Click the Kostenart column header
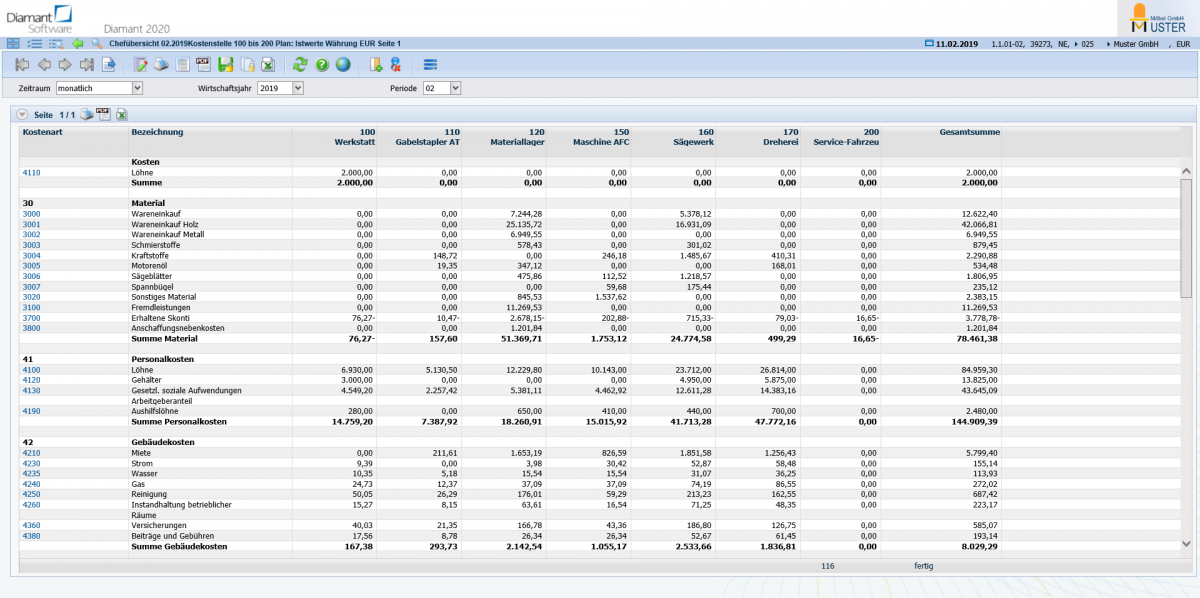 tap(43, 132)
